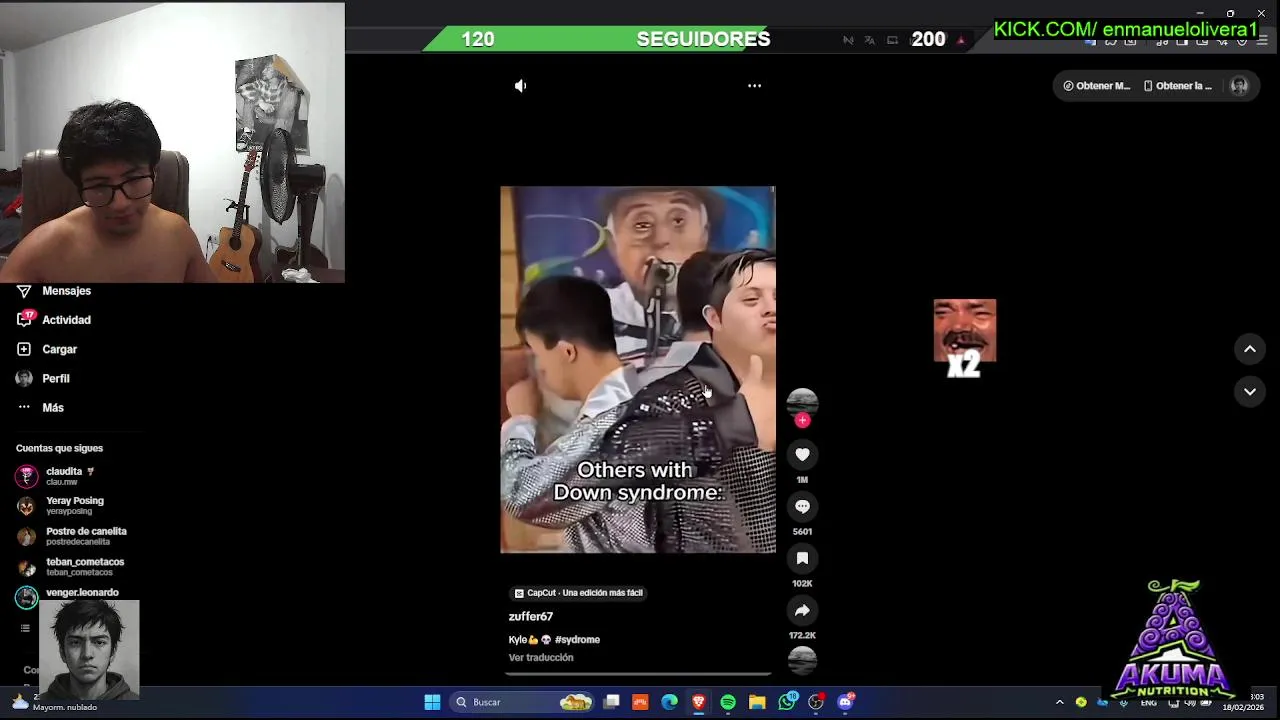
Task: Open the zuffer67 username link
Action: click(530, 617)
